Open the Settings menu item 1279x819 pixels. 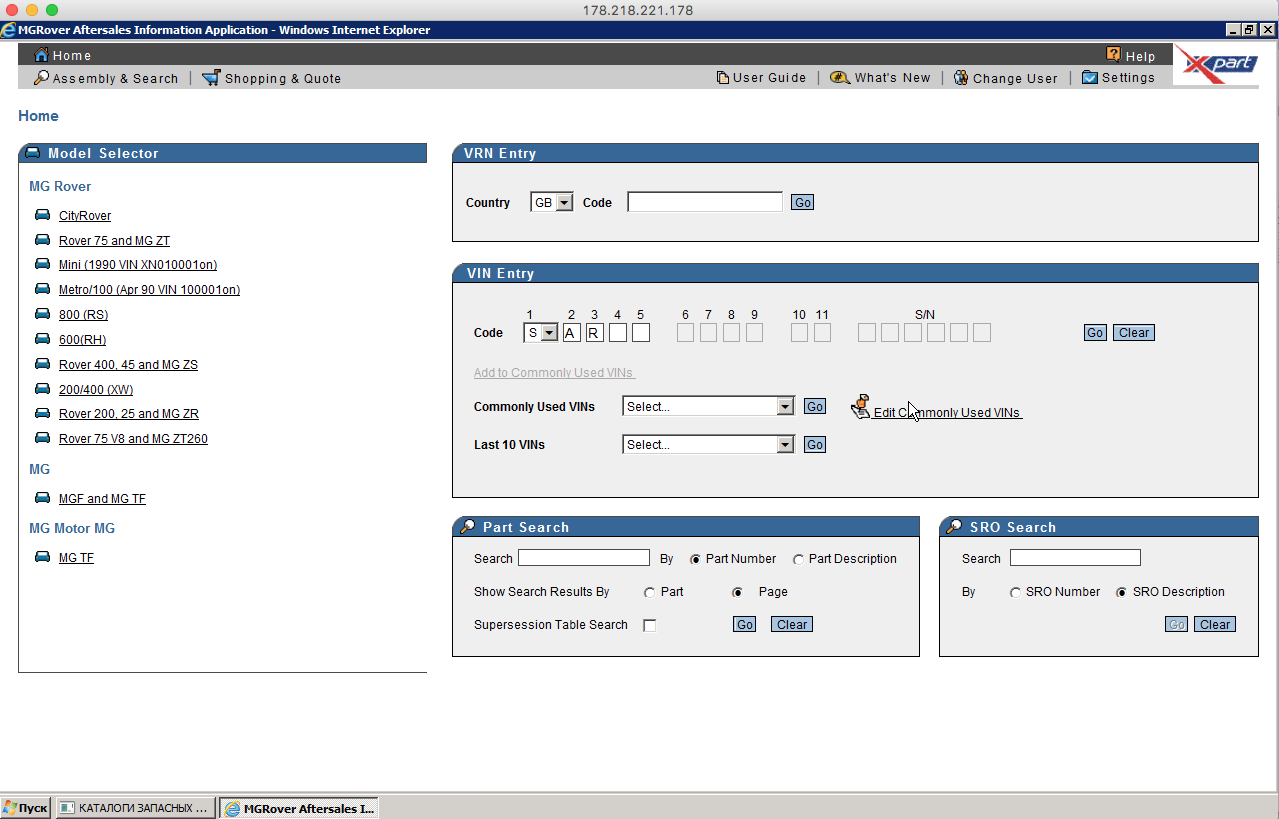point(1127,78)
